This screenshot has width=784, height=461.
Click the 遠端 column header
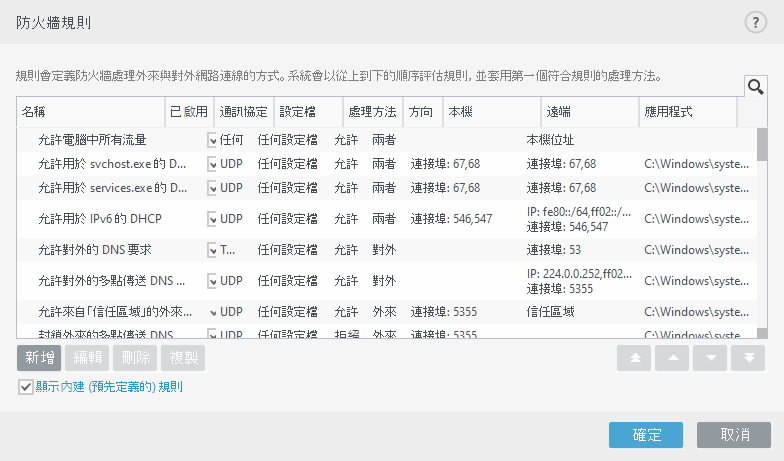click(588, 112)
